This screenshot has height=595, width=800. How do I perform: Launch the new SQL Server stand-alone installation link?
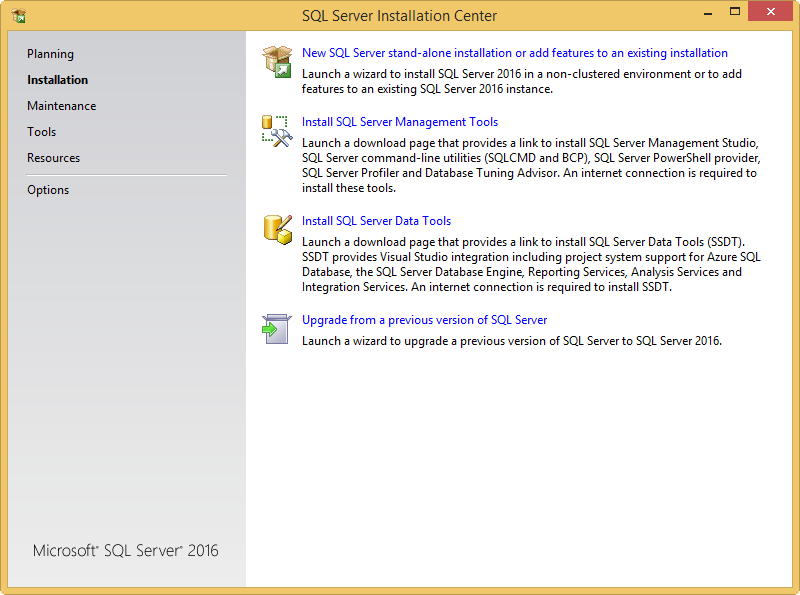pos(514,53)
